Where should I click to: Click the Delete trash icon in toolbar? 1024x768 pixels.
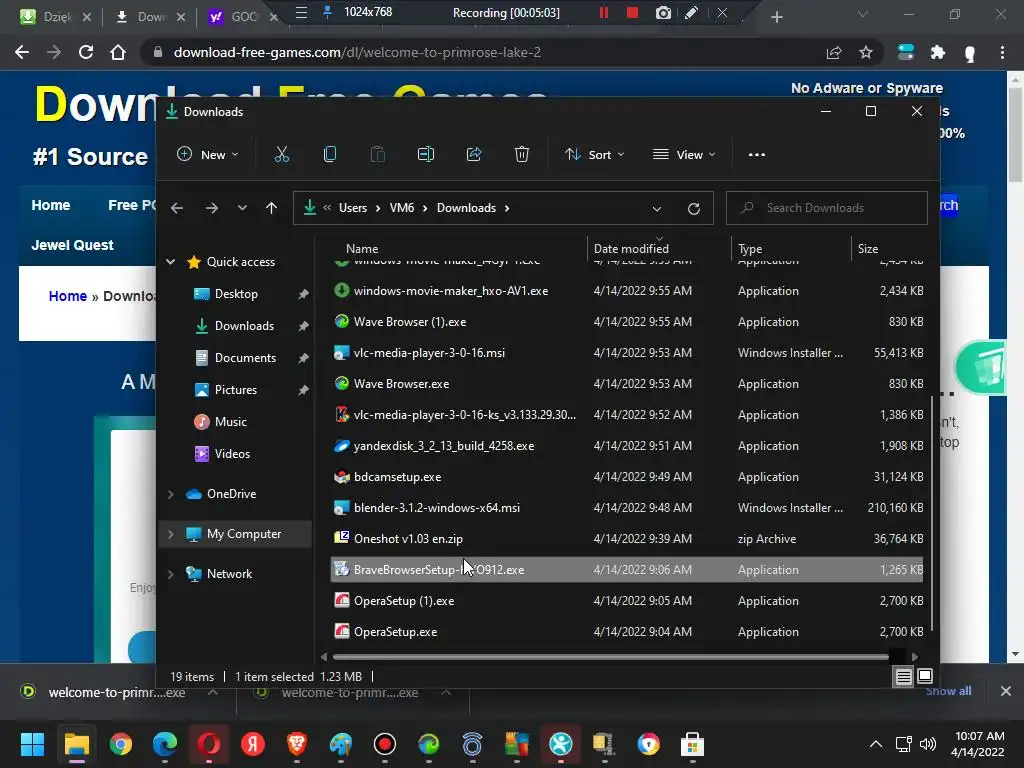tap(522, 155)
